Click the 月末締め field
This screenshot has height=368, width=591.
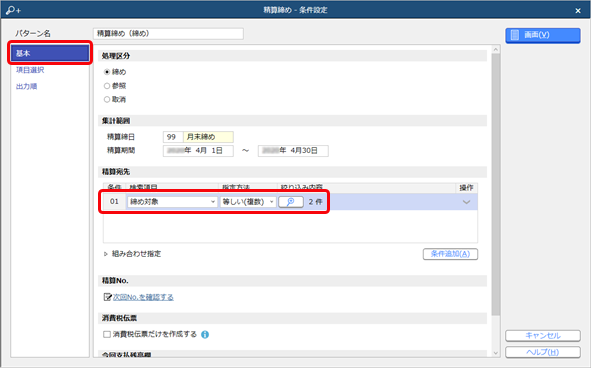[208, 137]
